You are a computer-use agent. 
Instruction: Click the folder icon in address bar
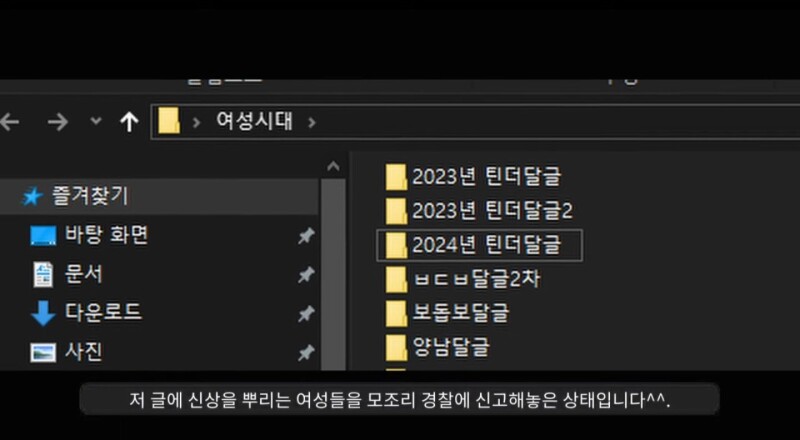point(169,122)
